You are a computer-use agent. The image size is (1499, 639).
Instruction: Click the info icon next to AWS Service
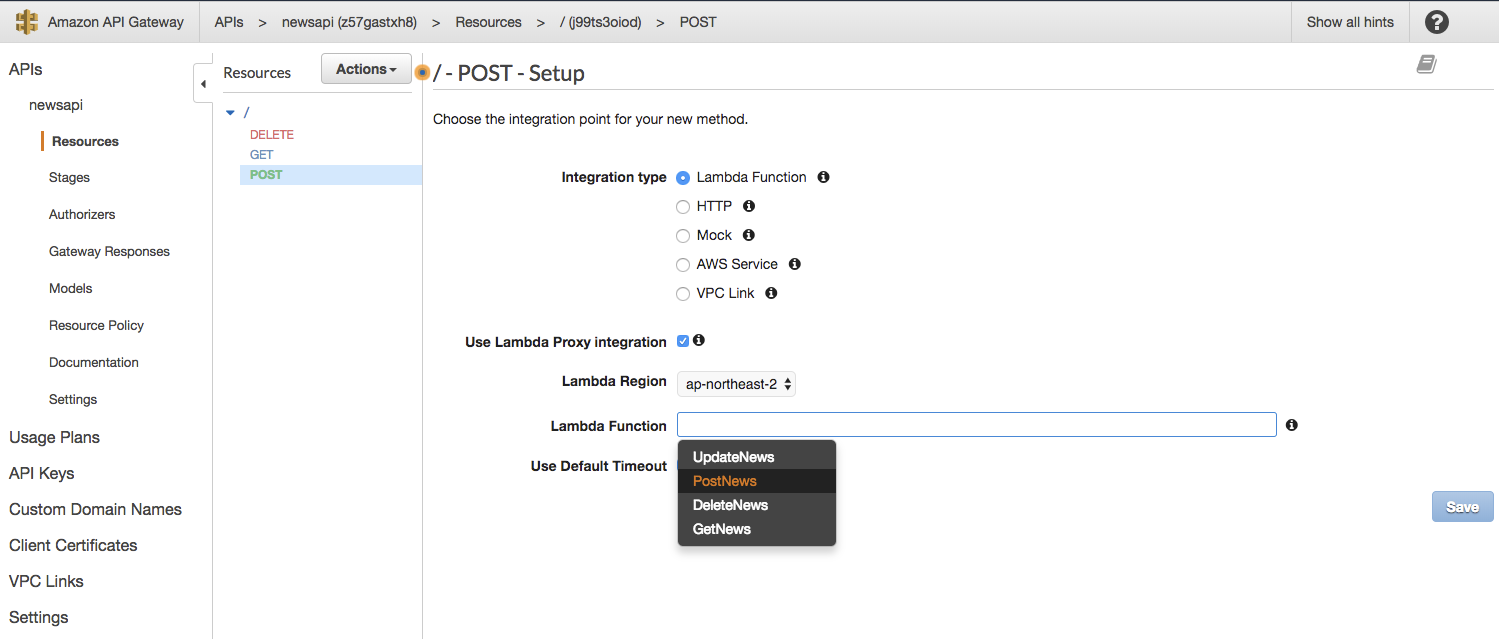pyautogui.click(x=795, y=264)
